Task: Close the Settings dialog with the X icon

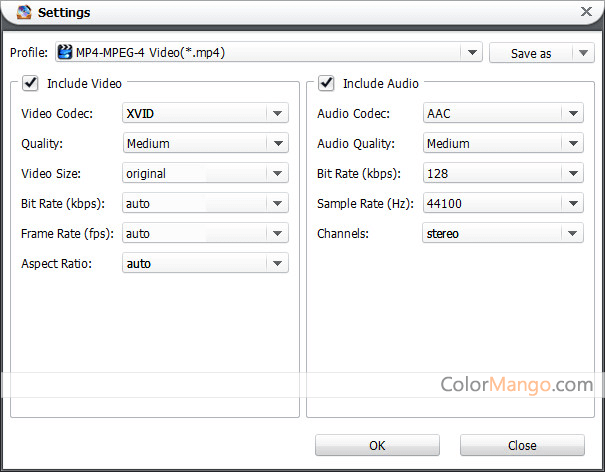Action: click(586, 12)
